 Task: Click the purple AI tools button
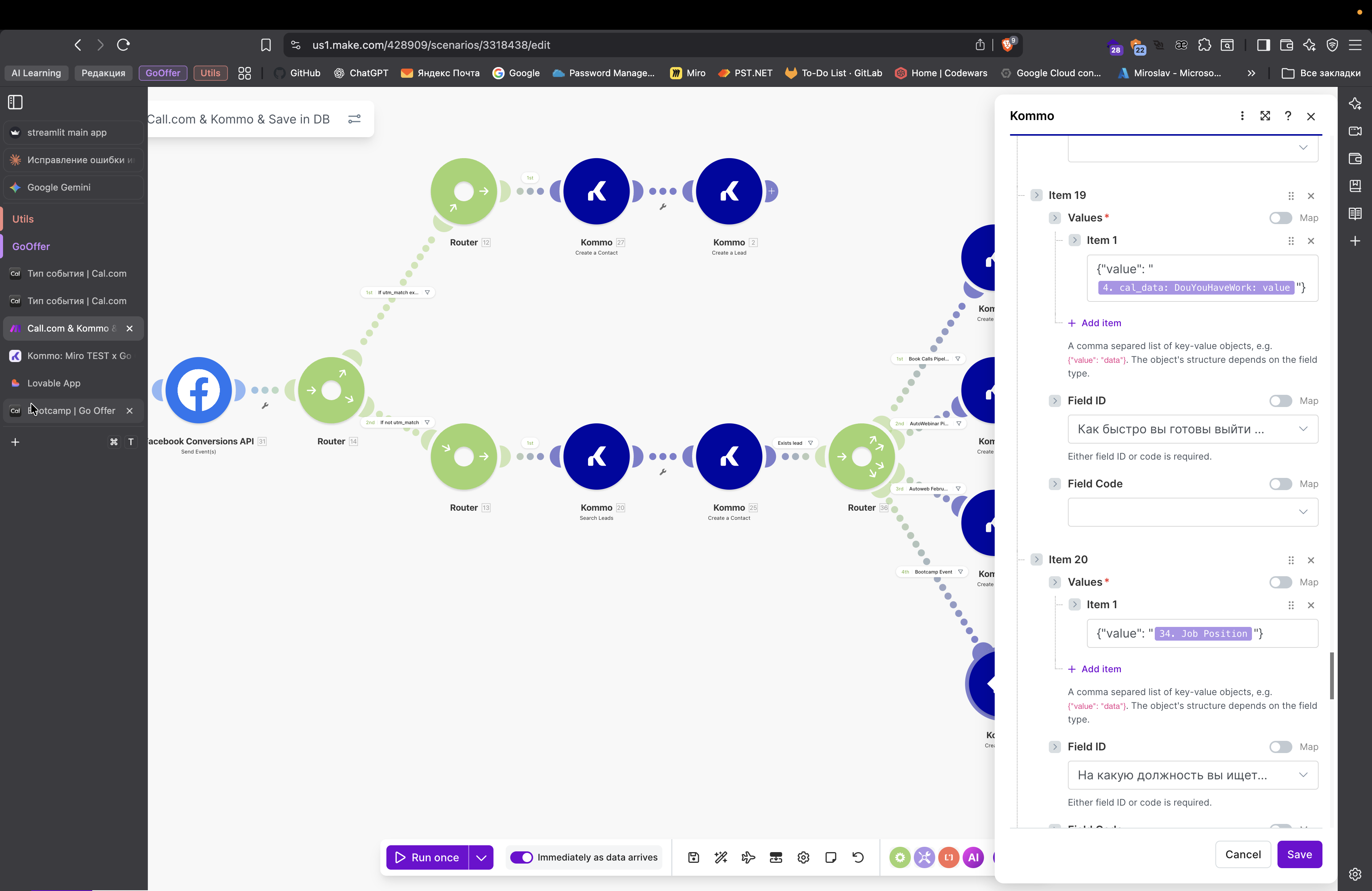point(973,857)
